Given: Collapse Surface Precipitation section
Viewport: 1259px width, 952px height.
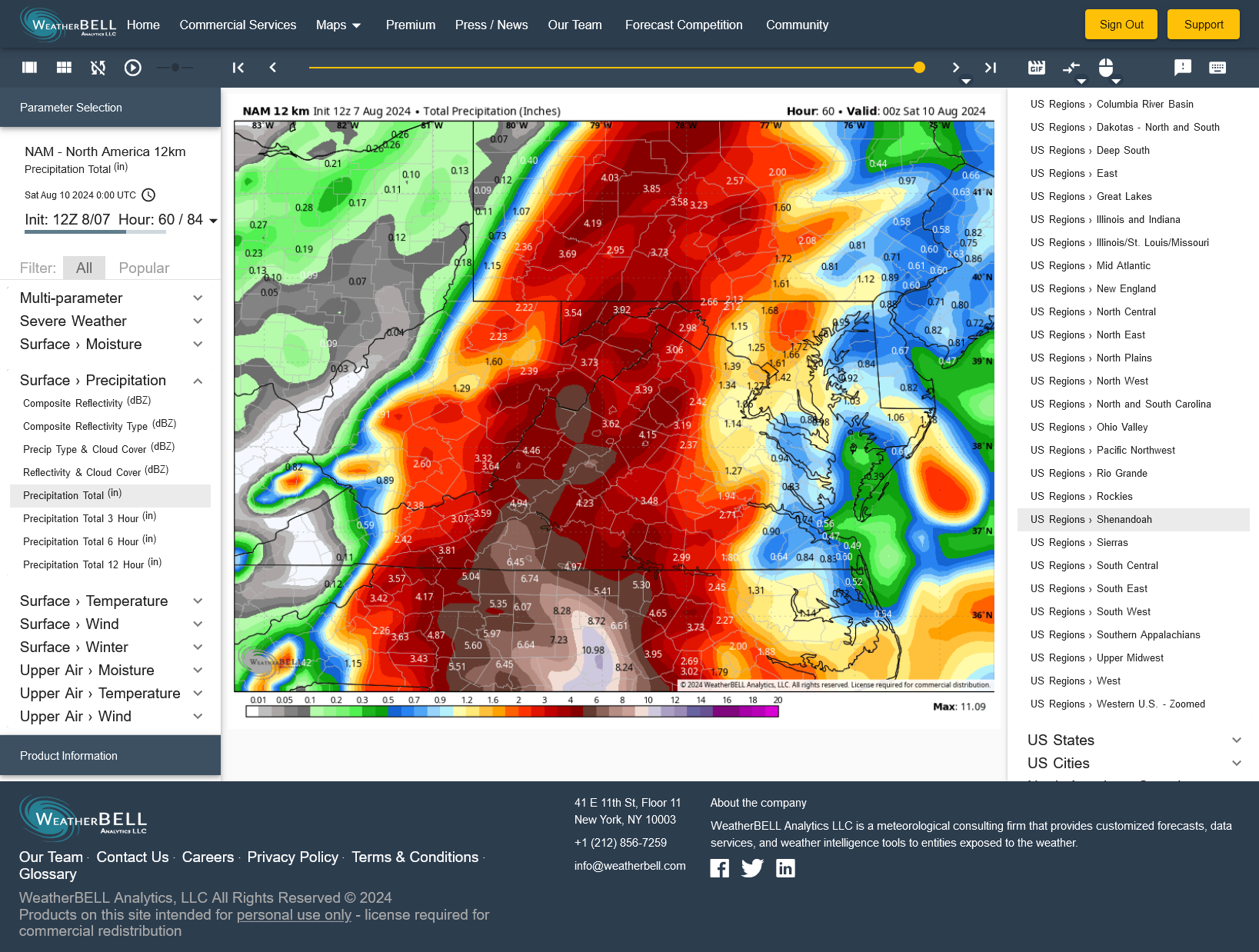Looking at the screenshot, I should (111, 380).
